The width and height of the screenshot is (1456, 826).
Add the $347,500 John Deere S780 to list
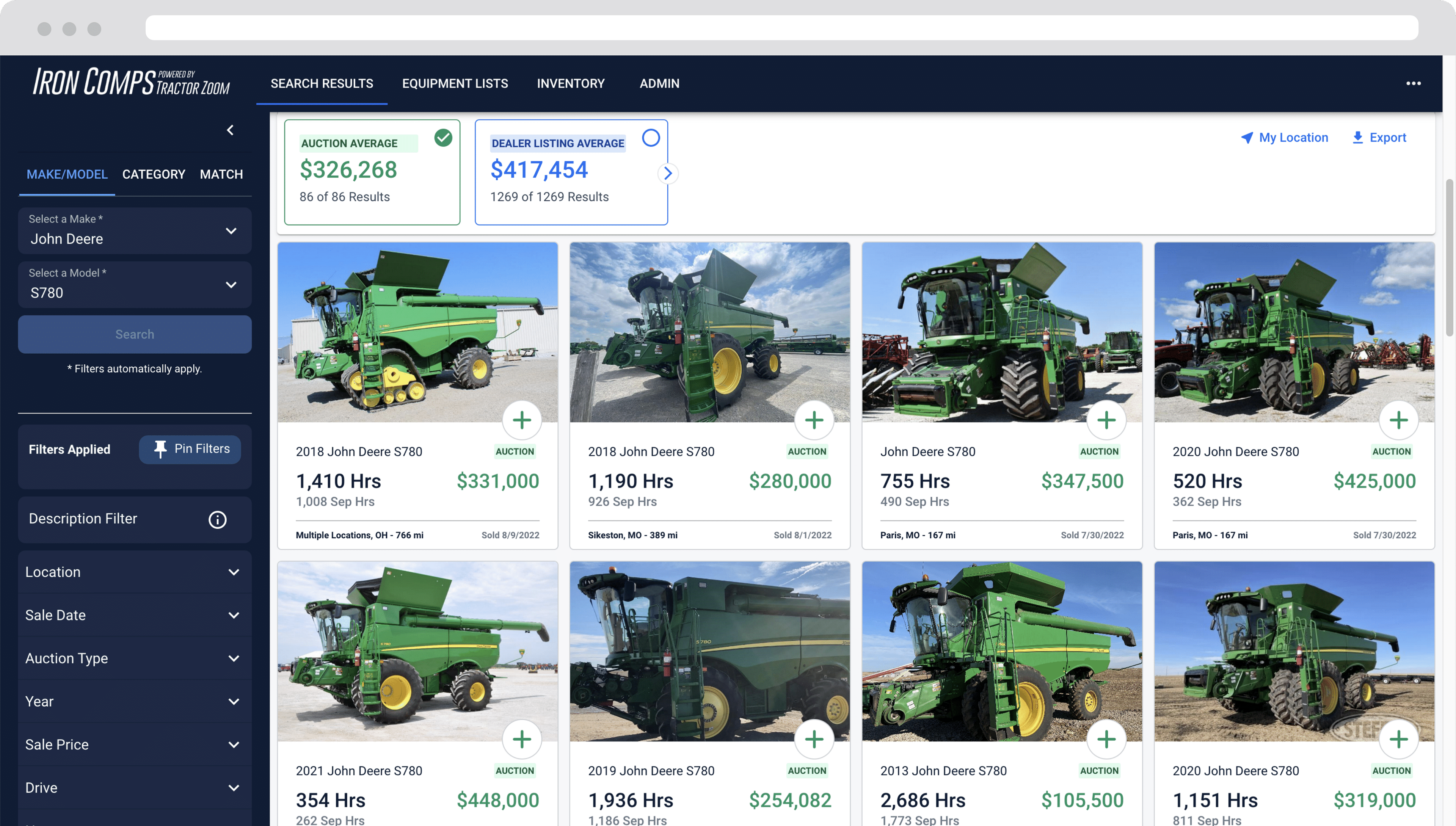[x=1106, y=420]
